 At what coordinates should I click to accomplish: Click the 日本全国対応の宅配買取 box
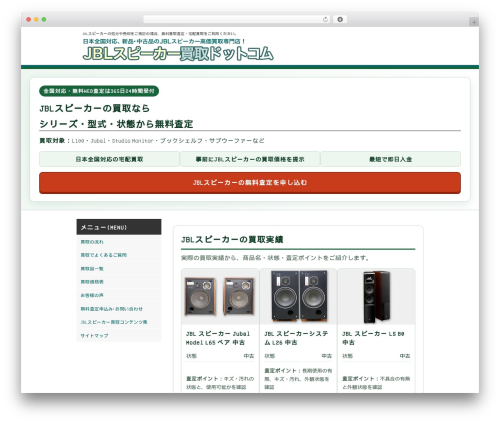[109, 159]
